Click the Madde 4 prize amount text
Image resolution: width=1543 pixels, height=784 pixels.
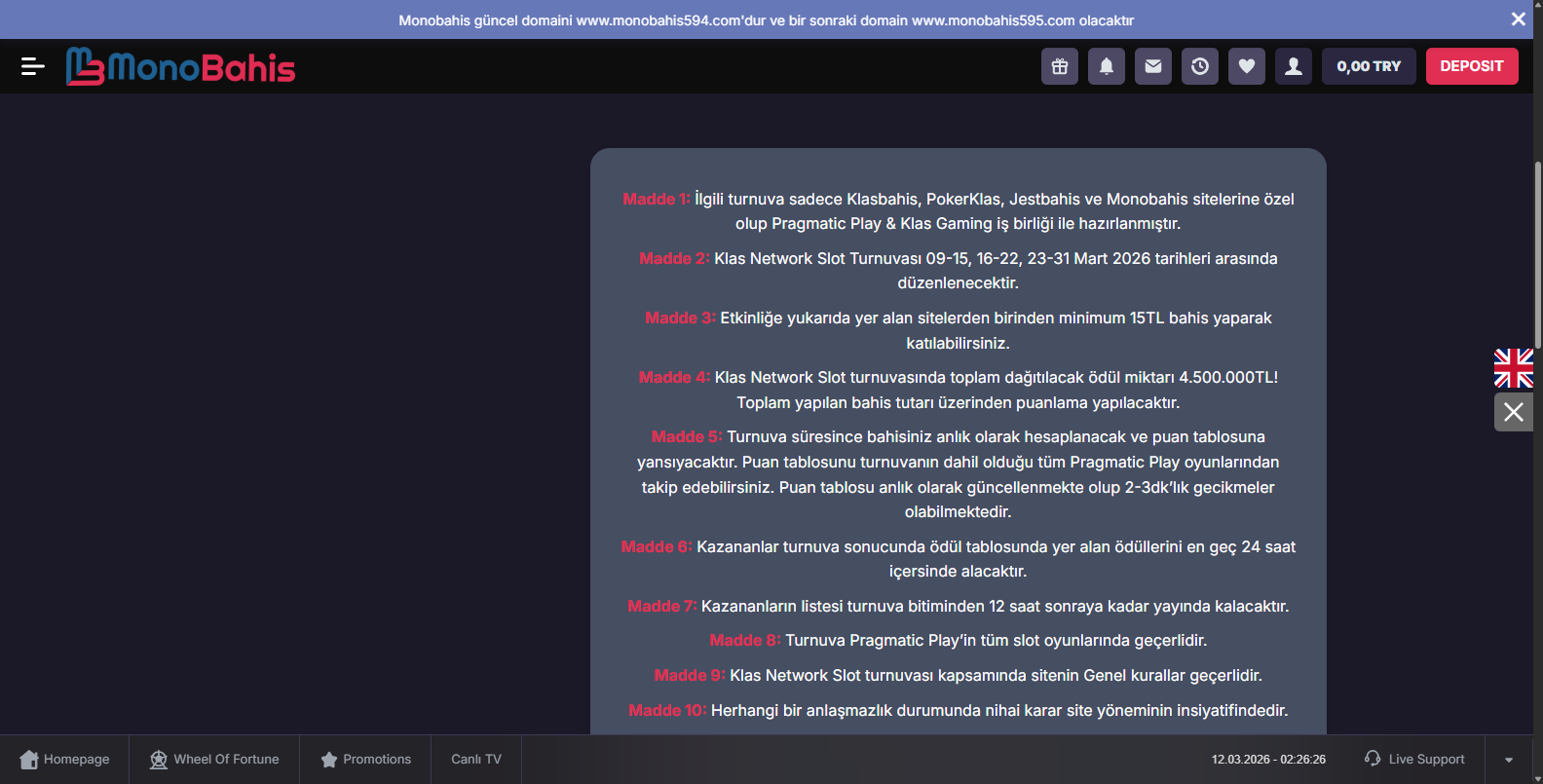959,390
